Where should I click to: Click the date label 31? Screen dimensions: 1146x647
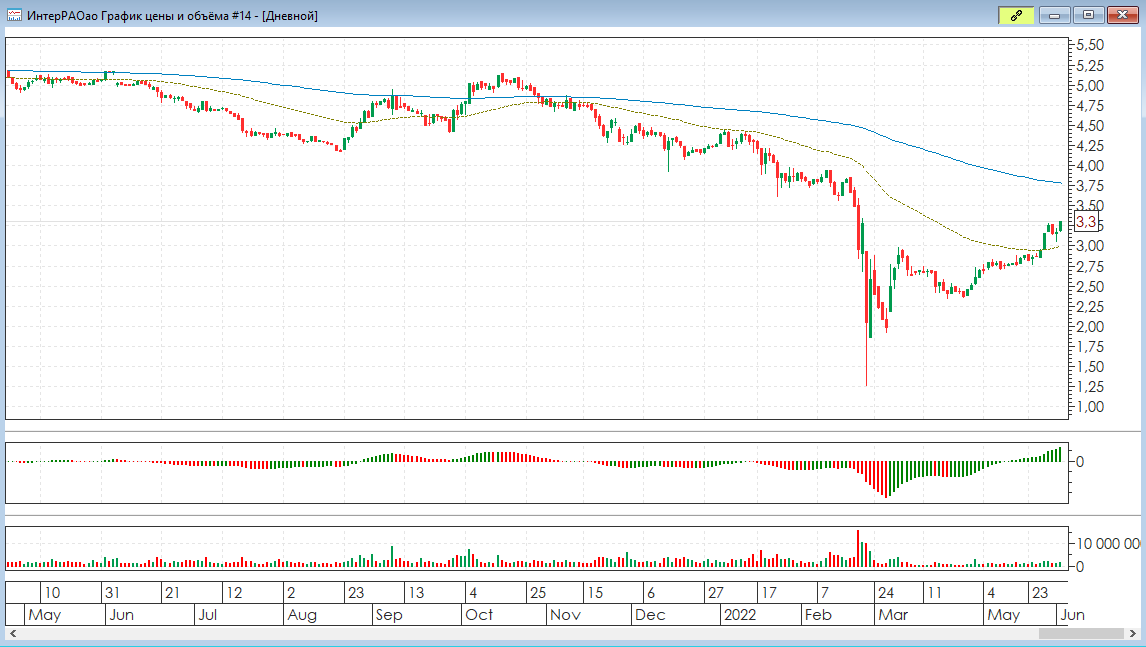(112, 593)
